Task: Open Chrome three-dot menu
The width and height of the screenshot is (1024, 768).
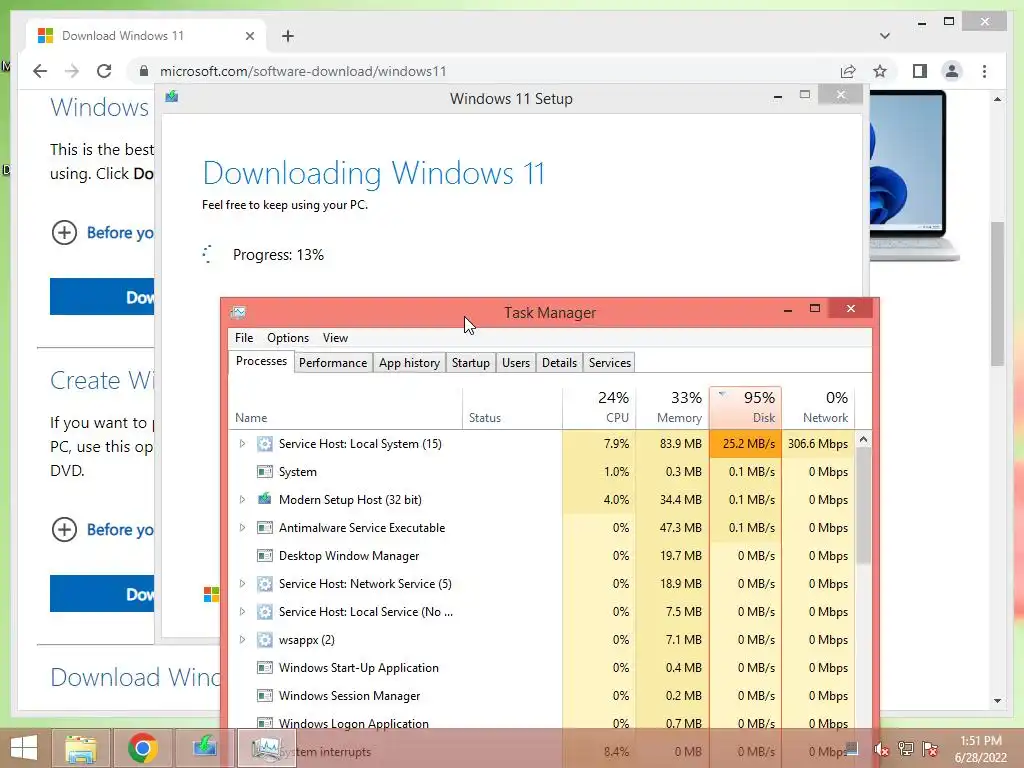Action: [x=984, y=71]
